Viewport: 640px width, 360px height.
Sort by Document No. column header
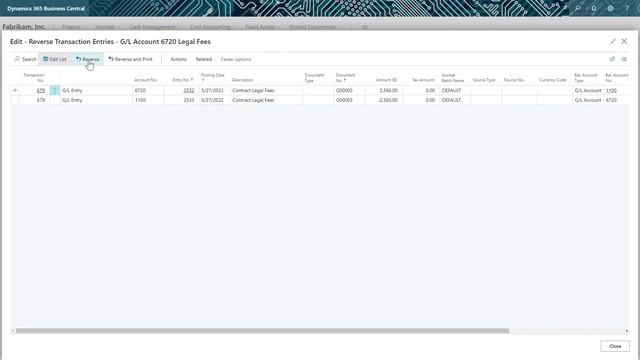coord(346,78)
